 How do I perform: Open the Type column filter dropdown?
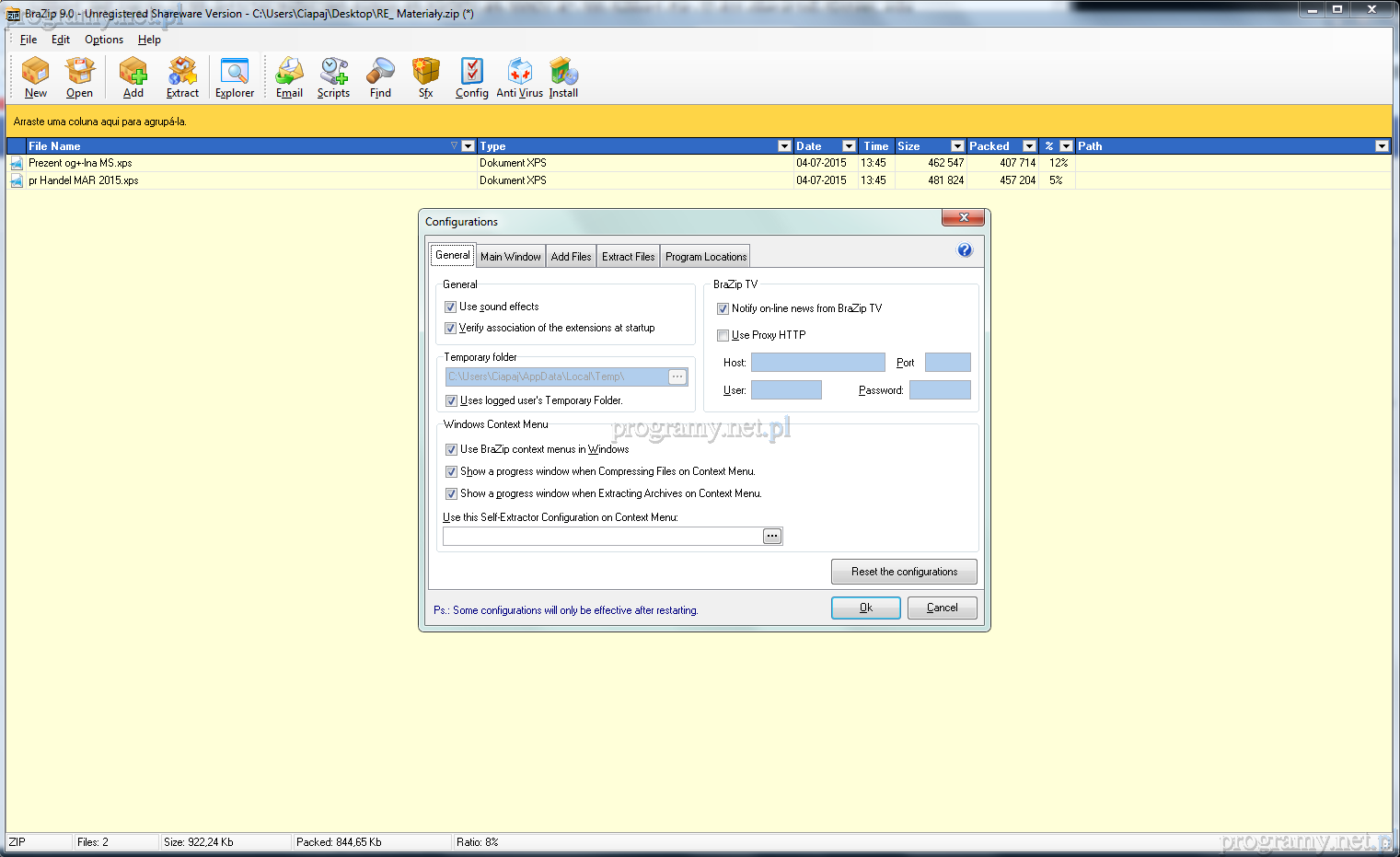point(784,146)
